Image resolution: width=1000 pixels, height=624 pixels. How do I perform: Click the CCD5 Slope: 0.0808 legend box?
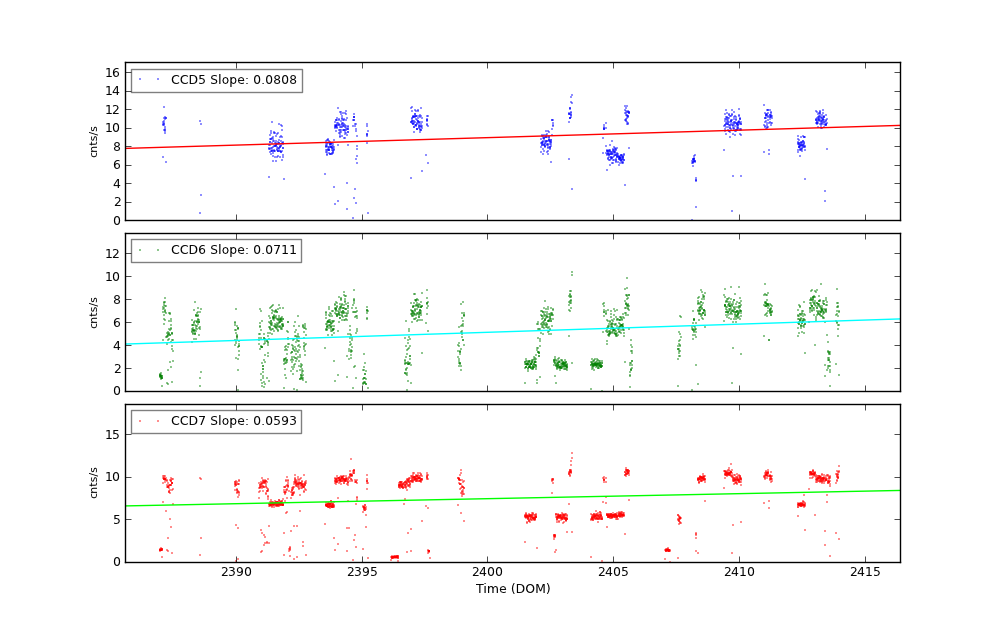216,81
